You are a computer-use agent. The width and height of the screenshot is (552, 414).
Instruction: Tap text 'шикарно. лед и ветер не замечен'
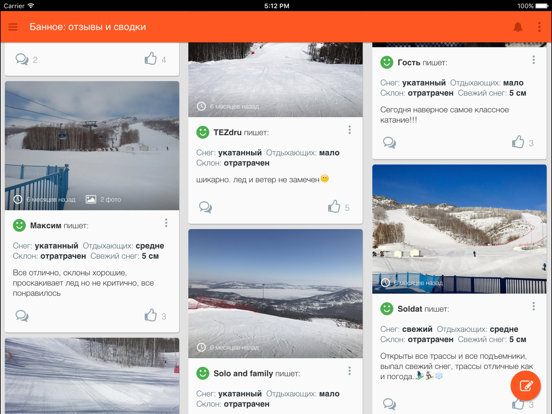coord(258,180)
